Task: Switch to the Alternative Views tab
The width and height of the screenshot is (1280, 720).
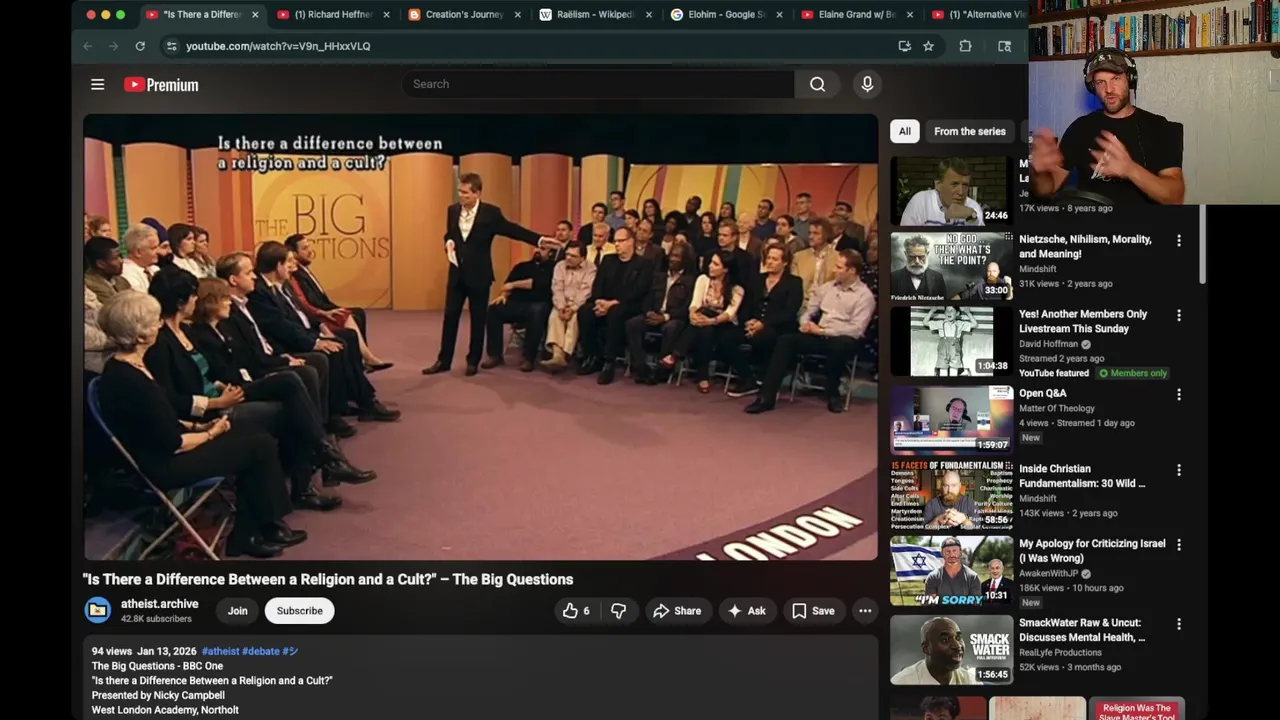Action: click(x=978, y=15)
